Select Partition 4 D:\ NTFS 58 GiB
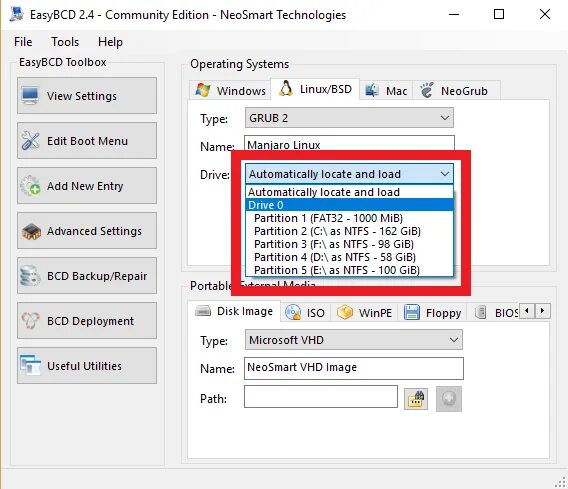The width and height of the screenshot is (568, 489). 349,257
